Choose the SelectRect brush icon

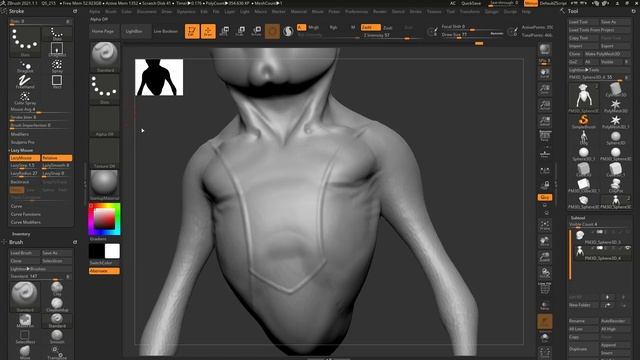[x=25, y=336]
